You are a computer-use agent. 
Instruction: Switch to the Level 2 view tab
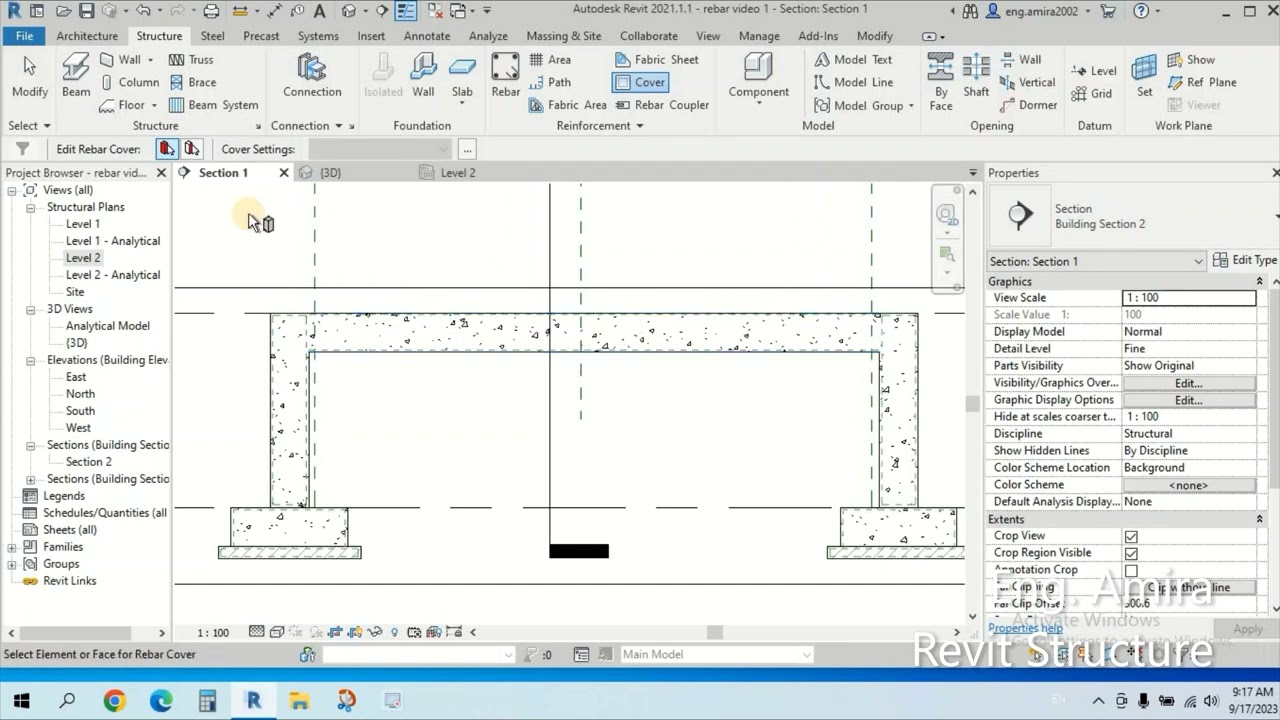(x=458, y=173)
